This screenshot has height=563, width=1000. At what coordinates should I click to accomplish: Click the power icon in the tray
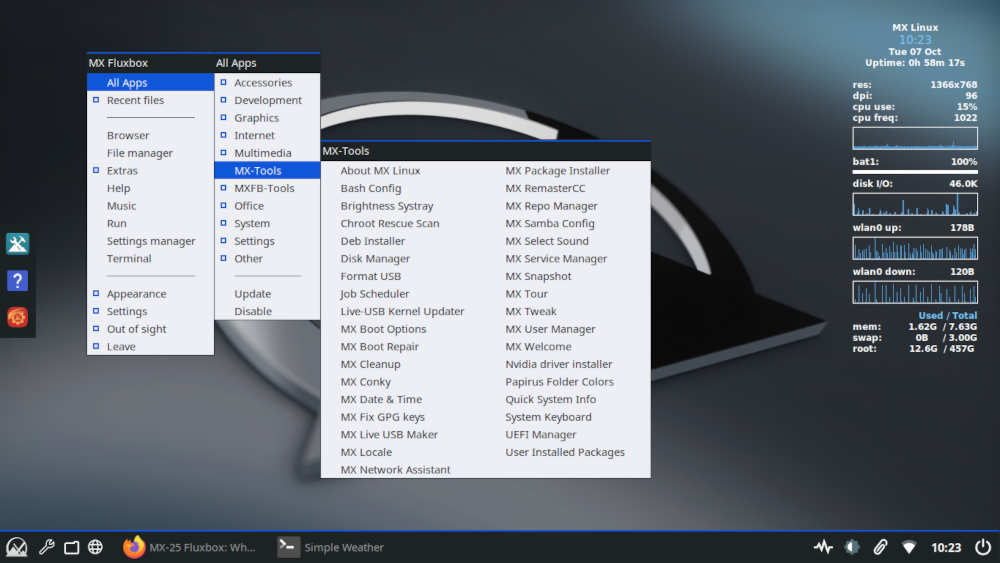(x=983, y=547)
